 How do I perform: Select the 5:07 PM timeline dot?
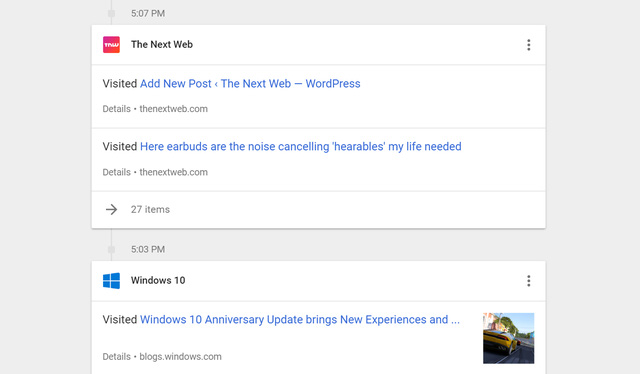[111, 13]
